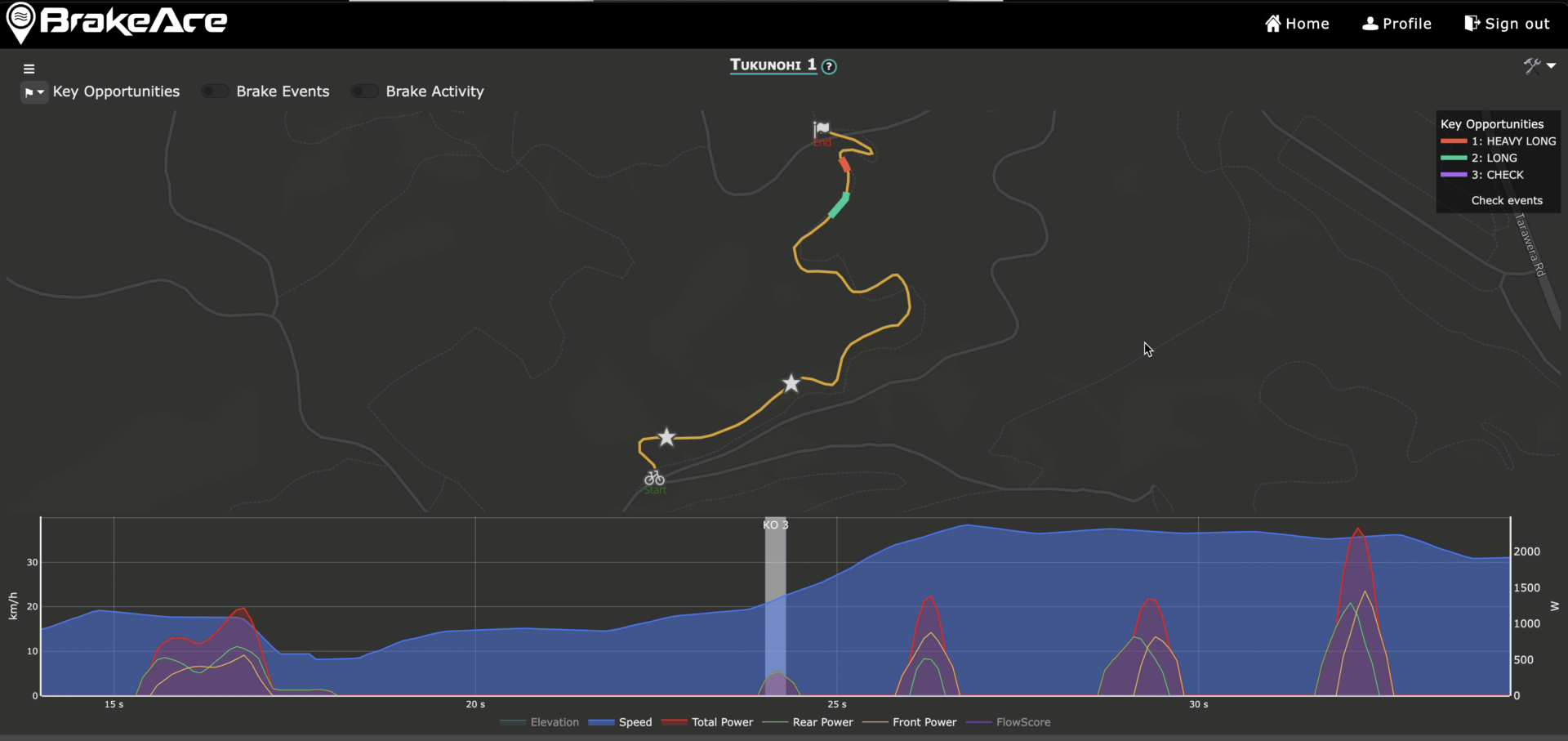Click the green LONG segment on trail
Screen dimensions: 1568x741
(x=839, y=205)
